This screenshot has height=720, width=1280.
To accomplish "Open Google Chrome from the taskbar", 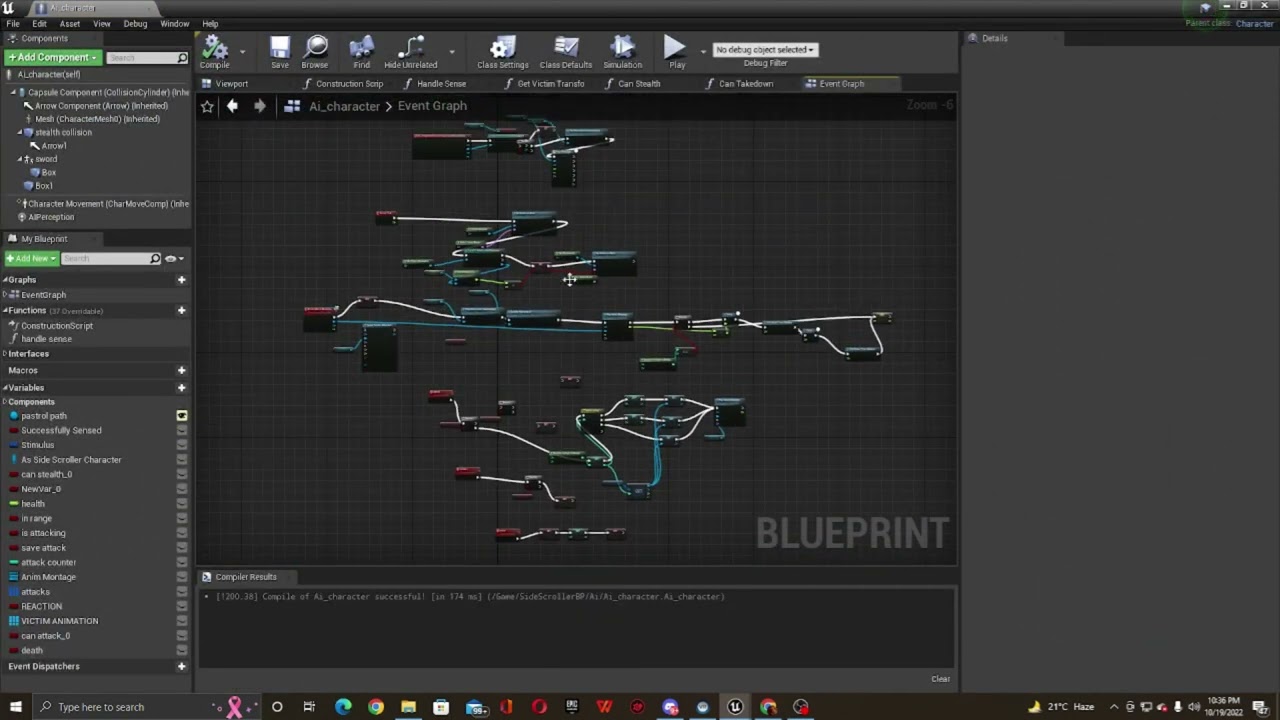I will tap(376, 707).
